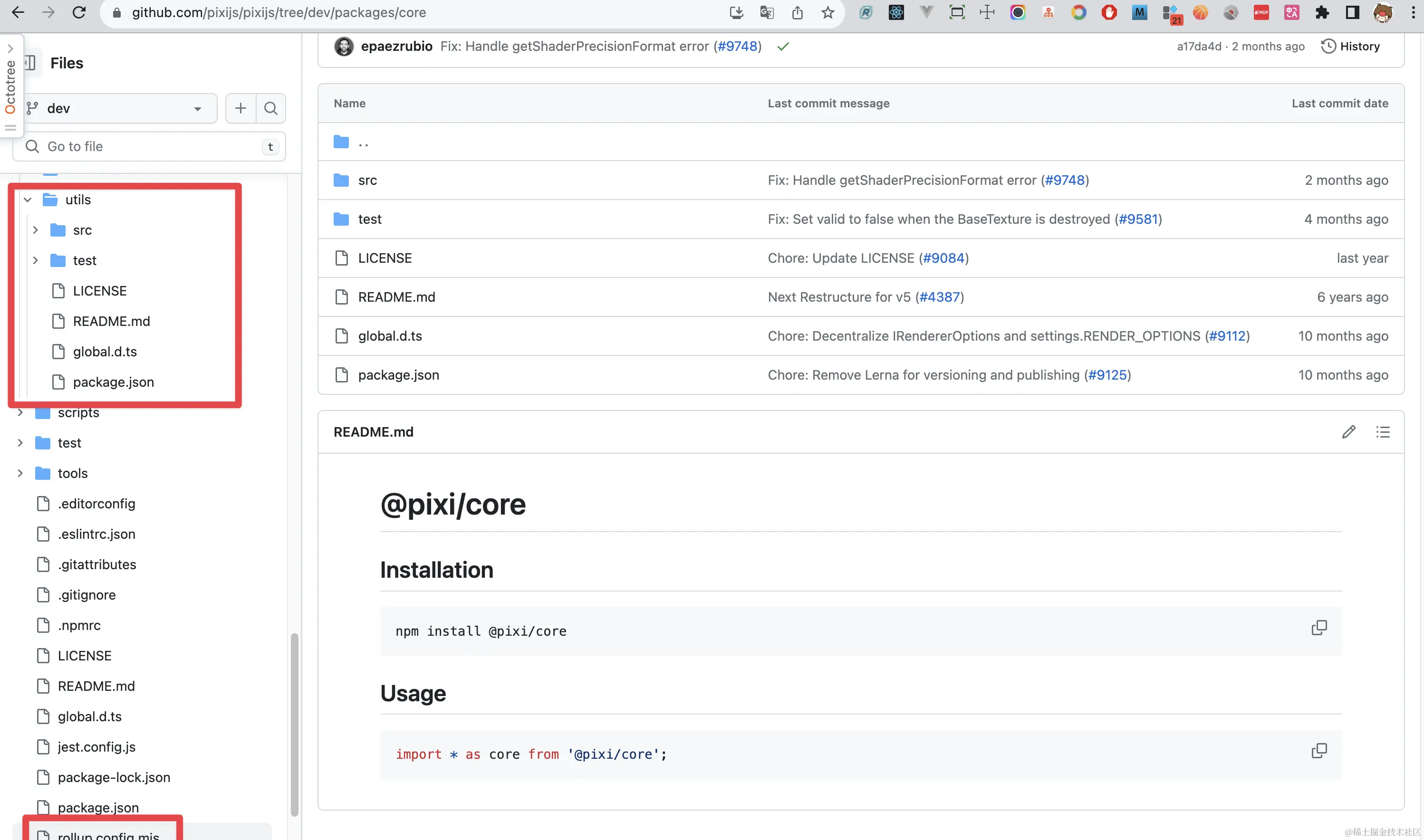Open the History link for commits
1424x840 pixels.
(x=1350, y=47)
